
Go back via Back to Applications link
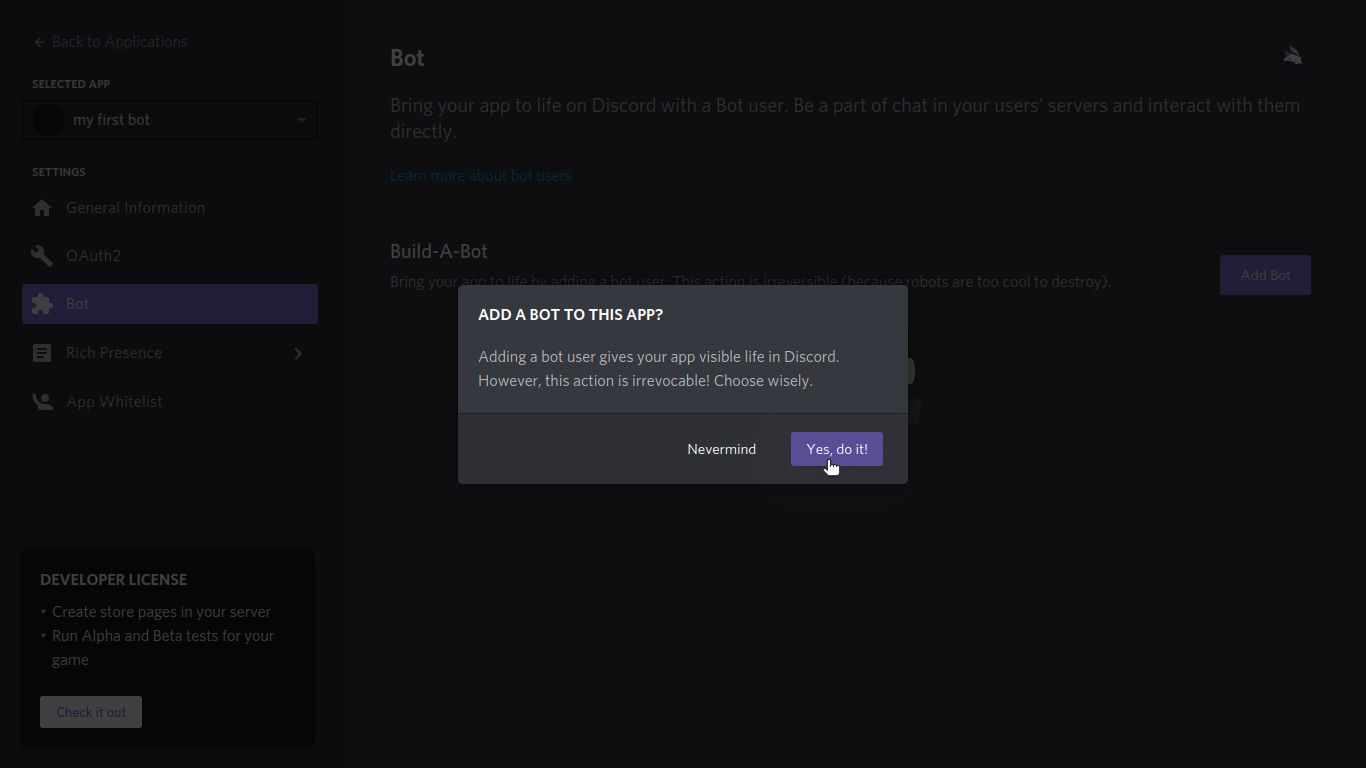tap(110, 42)
